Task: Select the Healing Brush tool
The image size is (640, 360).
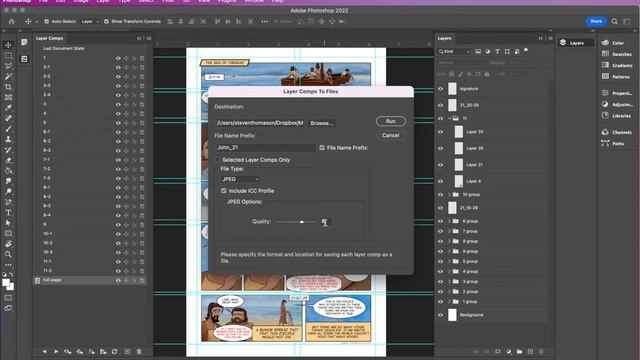Action: (x=8, y=118)
